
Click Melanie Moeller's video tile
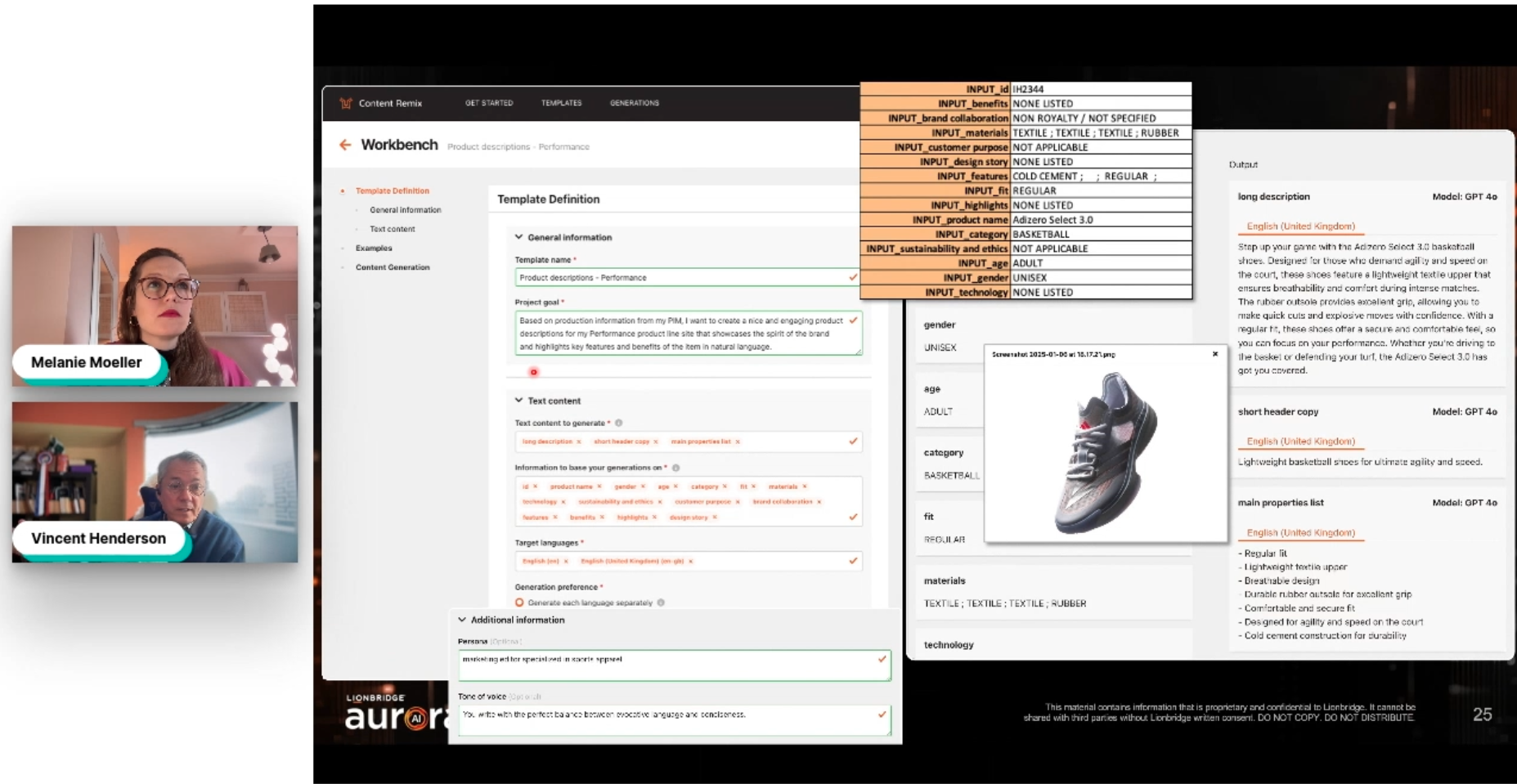pos(155,306)
